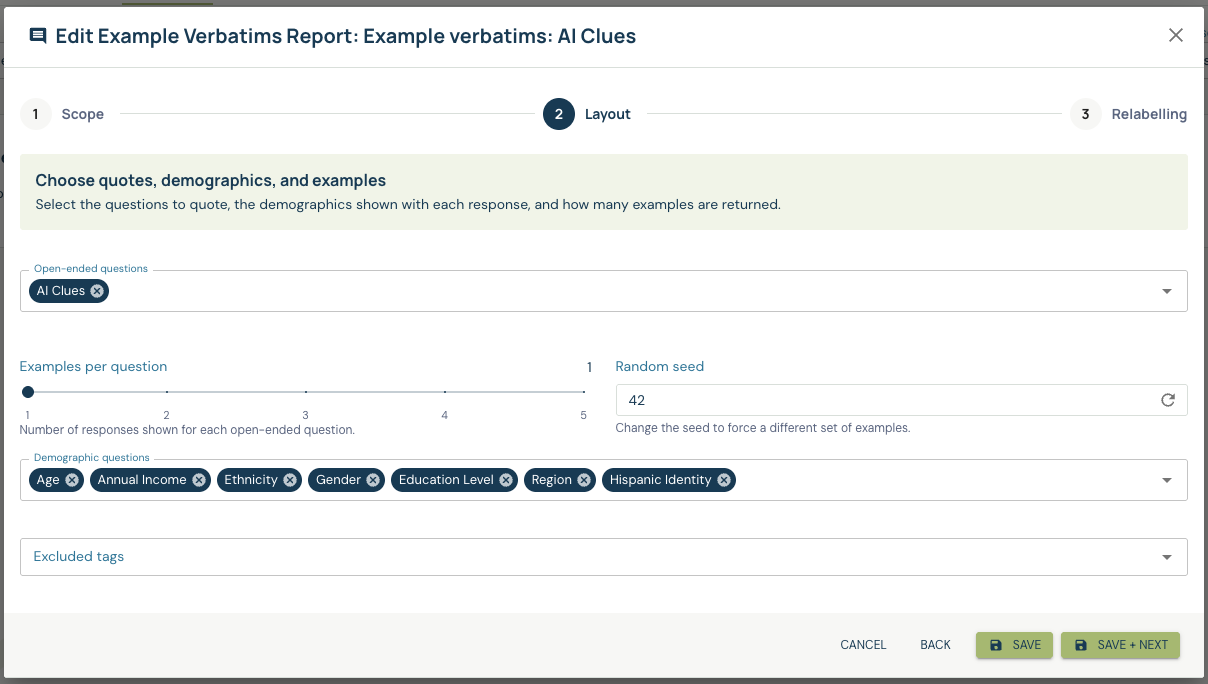Click the report comment icon in title
1208x684 pixels.
point(38,36)
